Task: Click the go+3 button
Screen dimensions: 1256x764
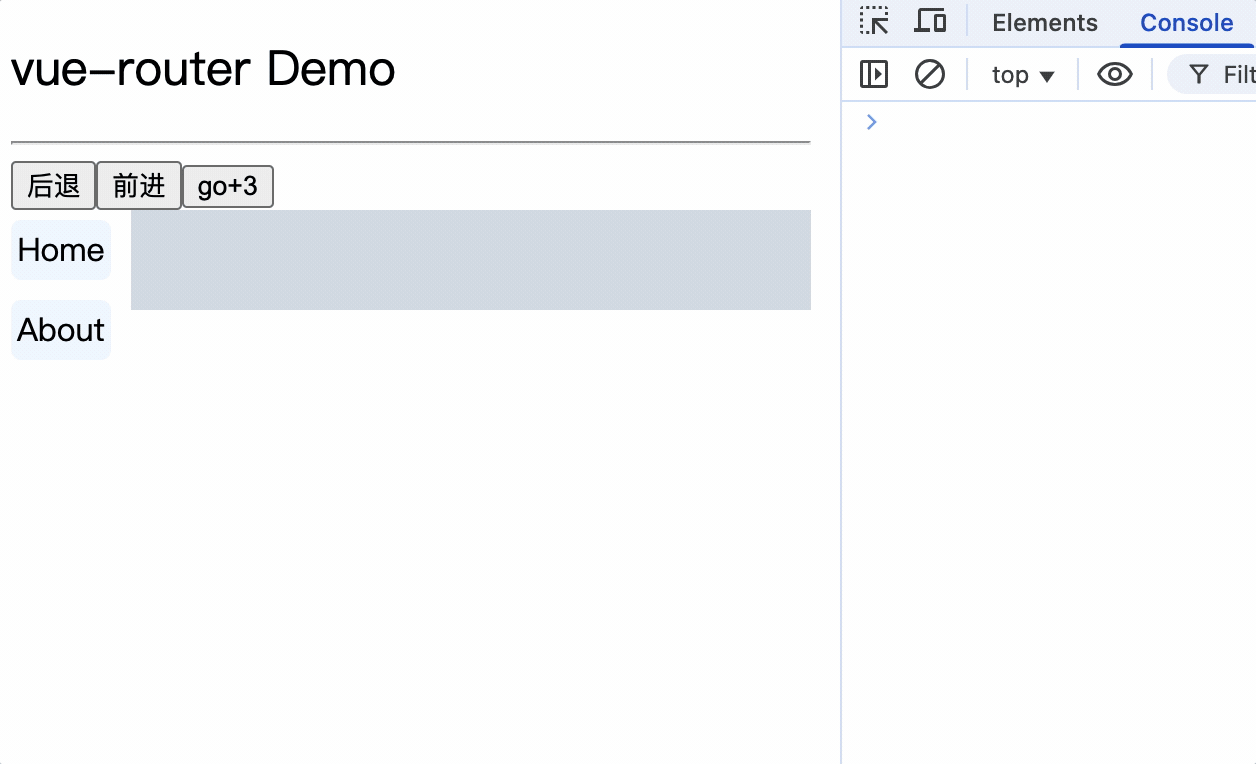Action: pos(227,186)
